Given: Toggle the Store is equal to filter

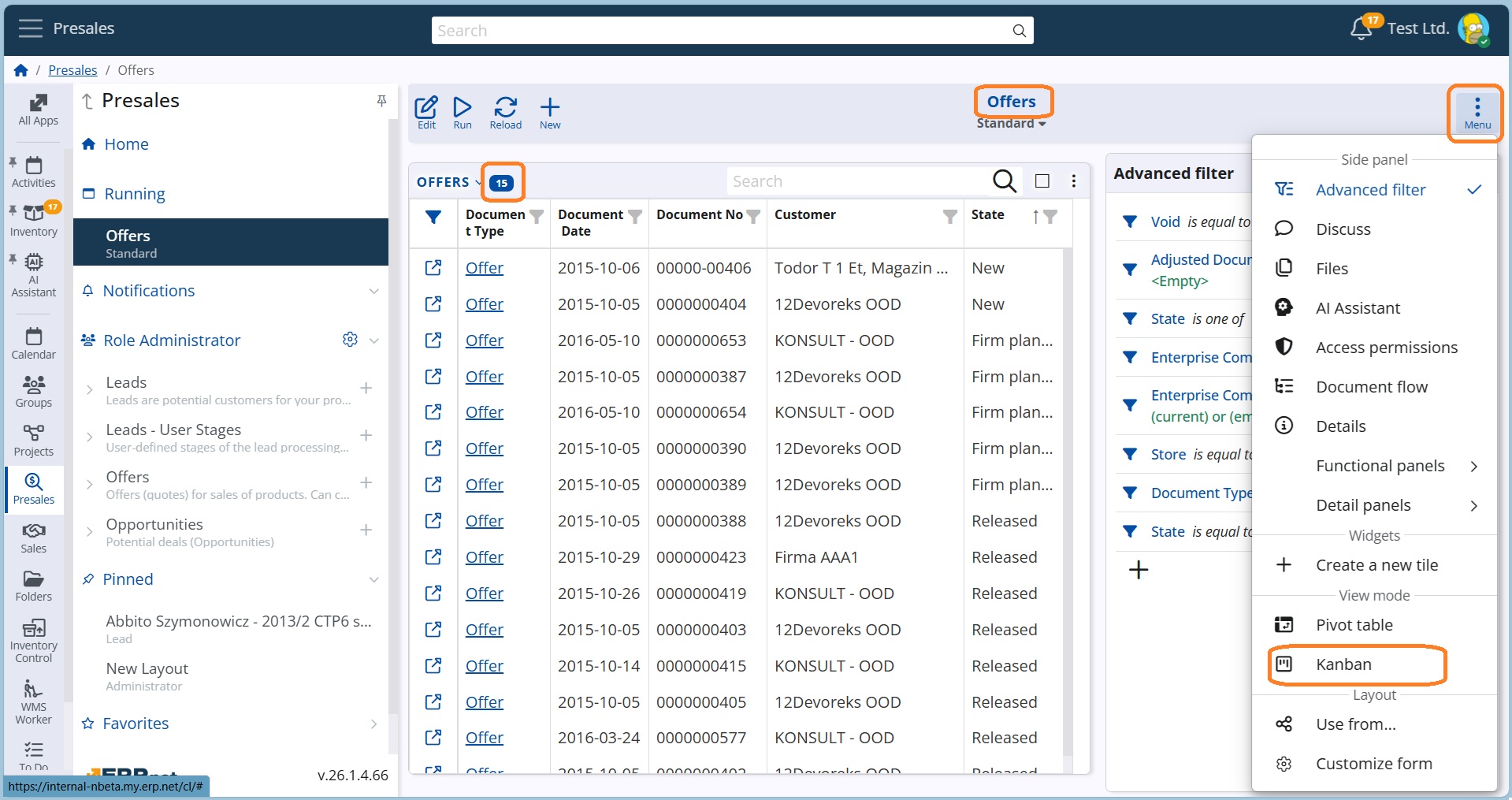Looking at the screenshot, I should pos(1130,454).
